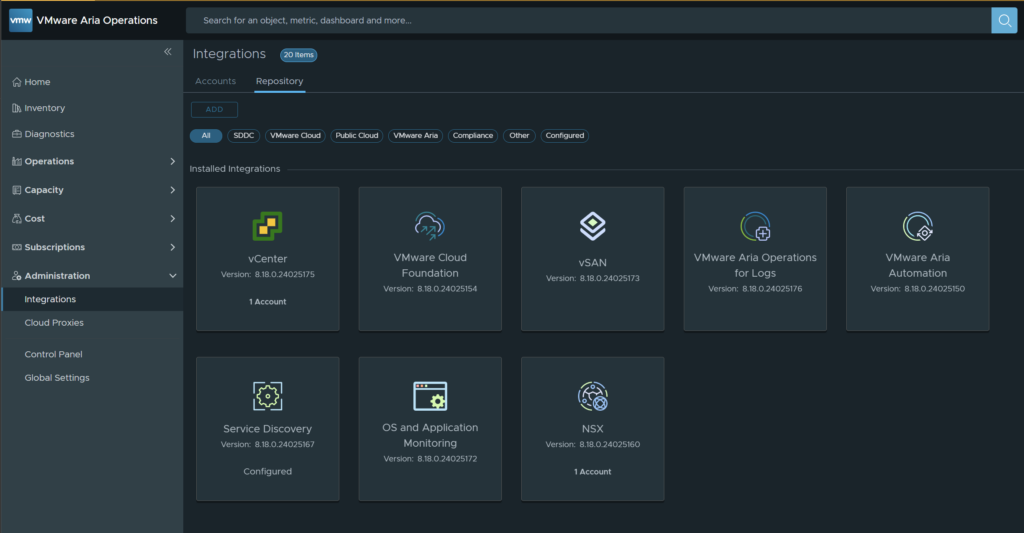1024x533 pixels.
Task: Click vCenter's 1 Account link
Action: [268, 302]
